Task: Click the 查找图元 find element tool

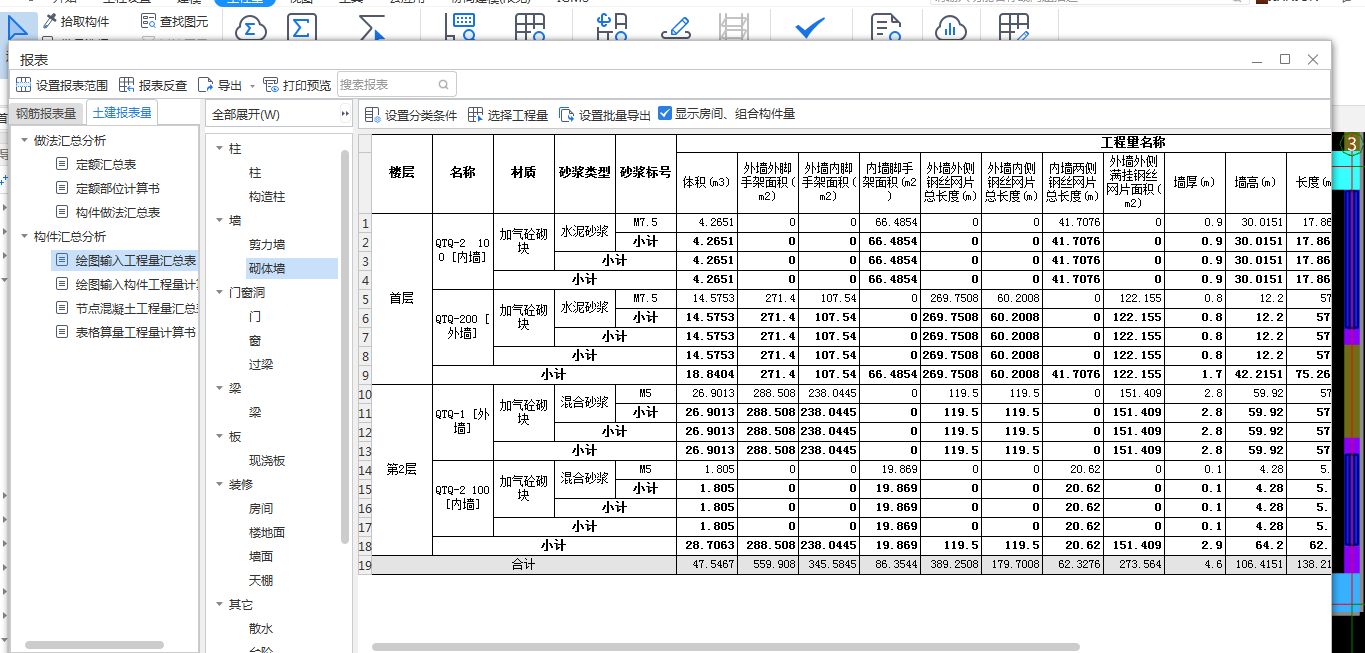Action: (175, 21)
